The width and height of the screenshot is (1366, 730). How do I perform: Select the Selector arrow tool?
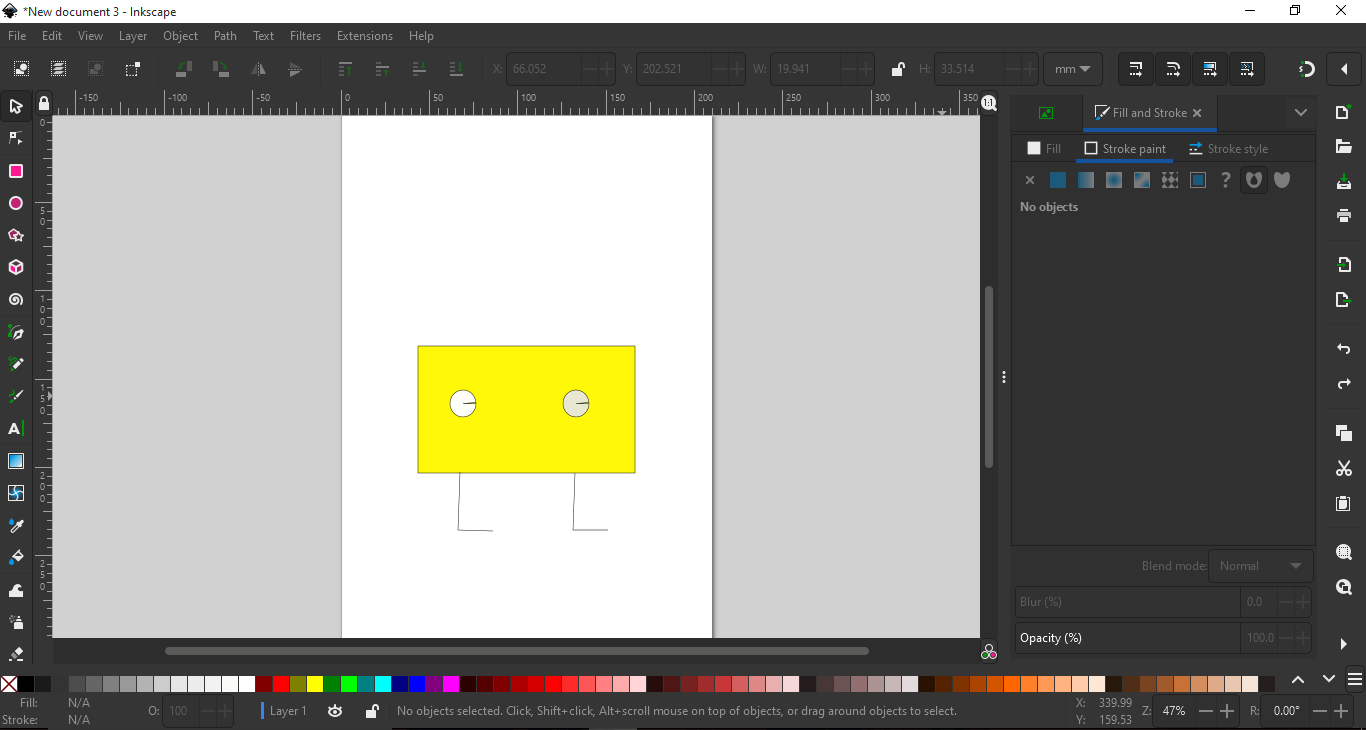click(16, 107)
